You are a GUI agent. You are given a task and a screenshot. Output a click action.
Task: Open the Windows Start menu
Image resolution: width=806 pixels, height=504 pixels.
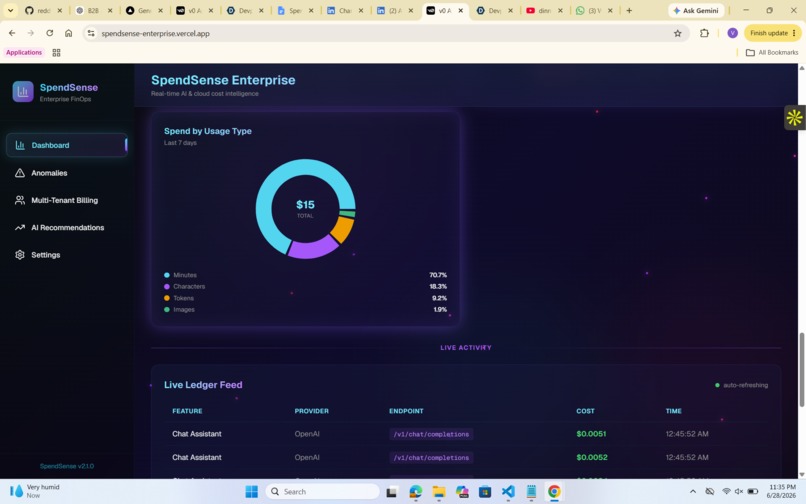[x=251, y=492]
